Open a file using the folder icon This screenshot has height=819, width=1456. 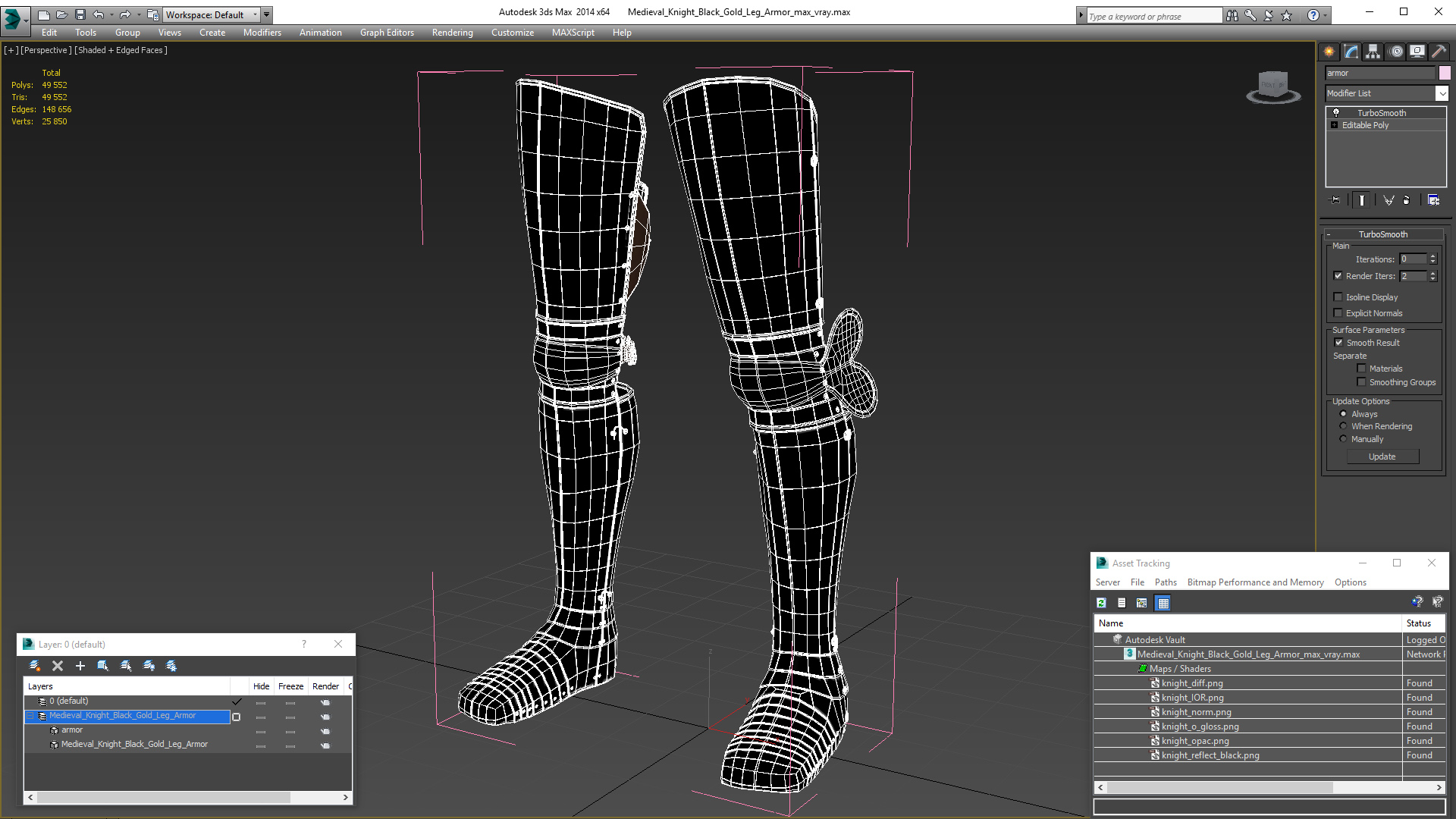[x=62, y=14]
